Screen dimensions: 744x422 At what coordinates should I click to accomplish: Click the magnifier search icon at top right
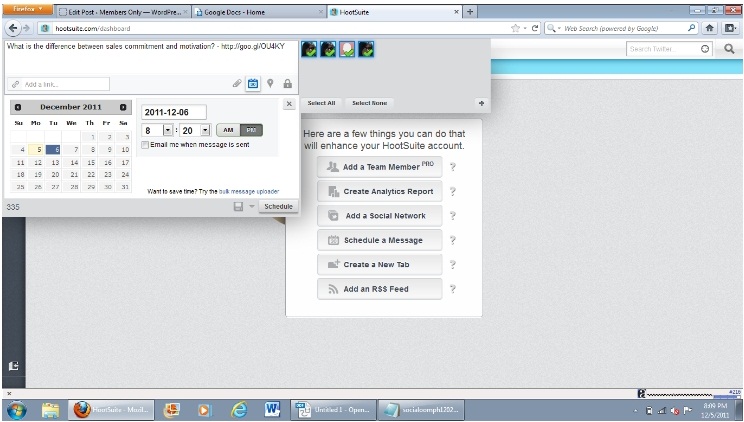pyautogui.click(x=729, y=48)
